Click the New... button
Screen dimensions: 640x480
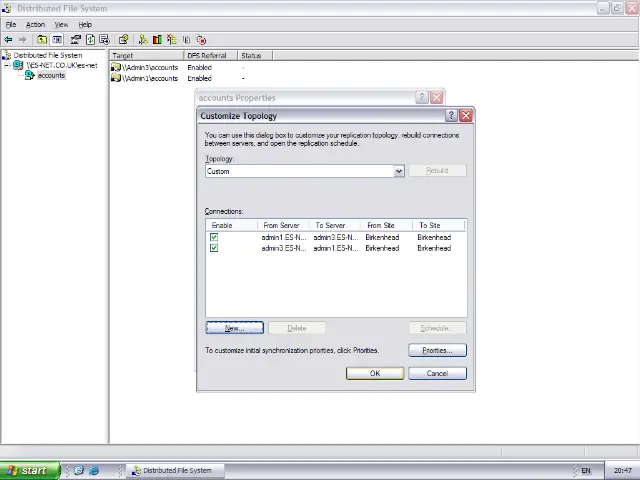(x=234, y=328)
